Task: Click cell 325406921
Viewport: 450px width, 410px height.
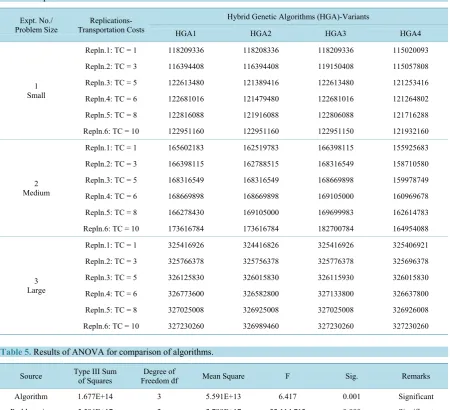Action: click(410, 245)
